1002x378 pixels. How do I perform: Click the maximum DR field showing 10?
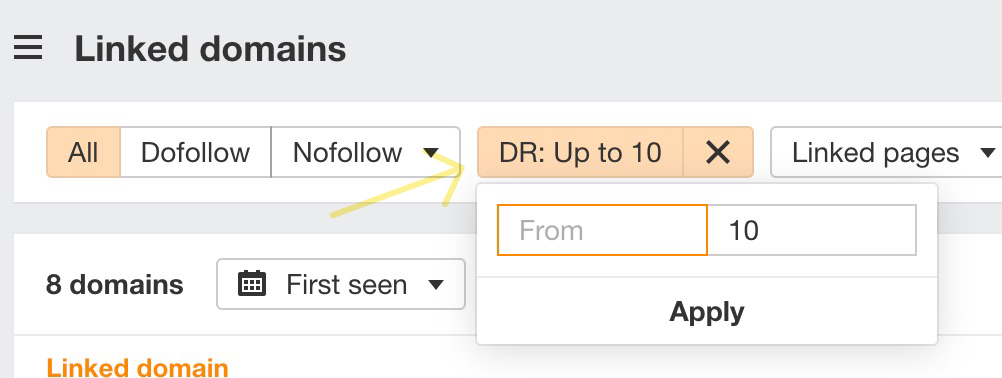tap(812, 230)
